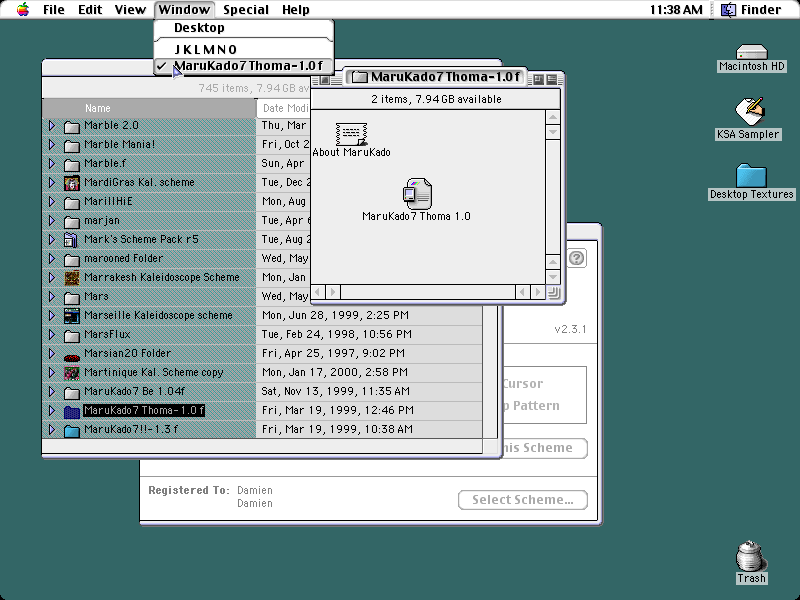Click the MaruKado7 window horizontal scrollbar track
Screen dimensions: 800x600
point(428,292)
